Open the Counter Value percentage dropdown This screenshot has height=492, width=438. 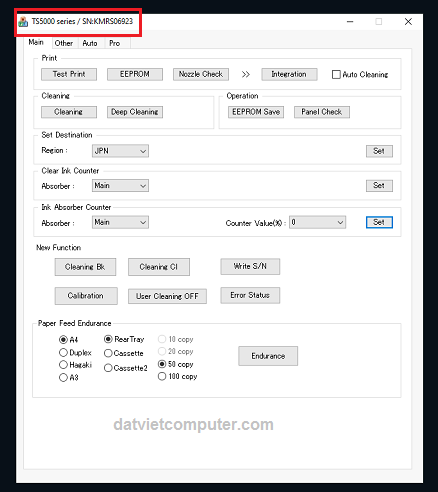(317, 222)
